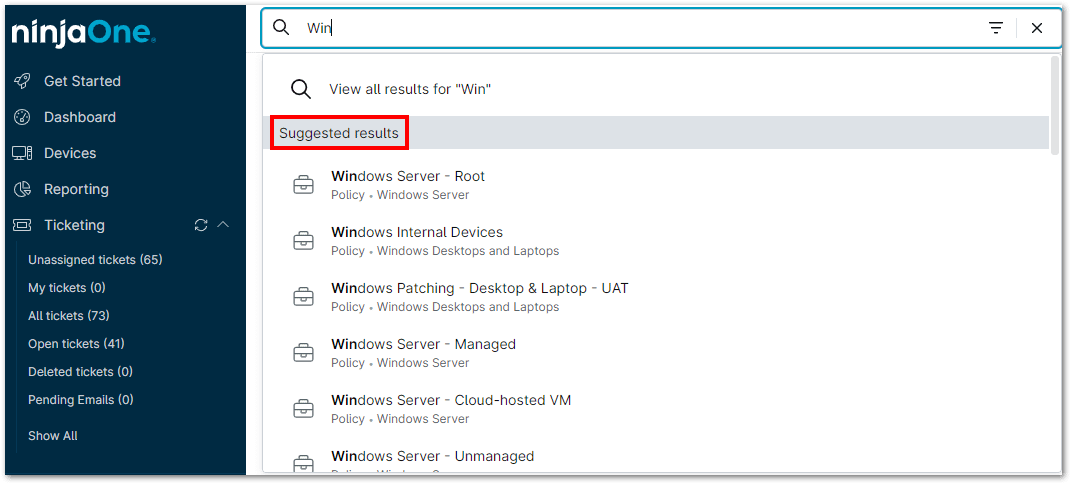This screenshot has height=484, width=1071.
Task: View all results for "Win"
Action: 409,89
